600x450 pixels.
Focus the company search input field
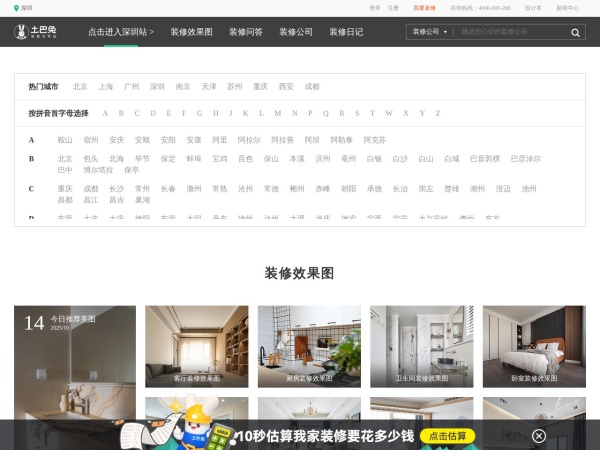click(510, 32)
